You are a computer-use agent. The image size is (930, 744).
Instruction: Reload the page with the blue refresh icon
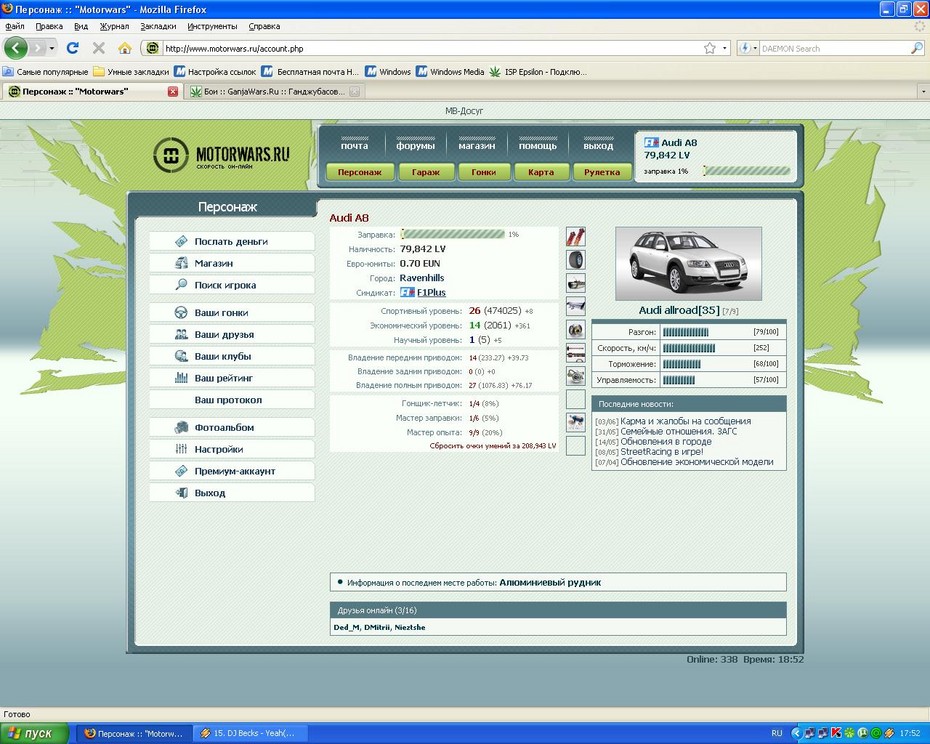(73, 48)
